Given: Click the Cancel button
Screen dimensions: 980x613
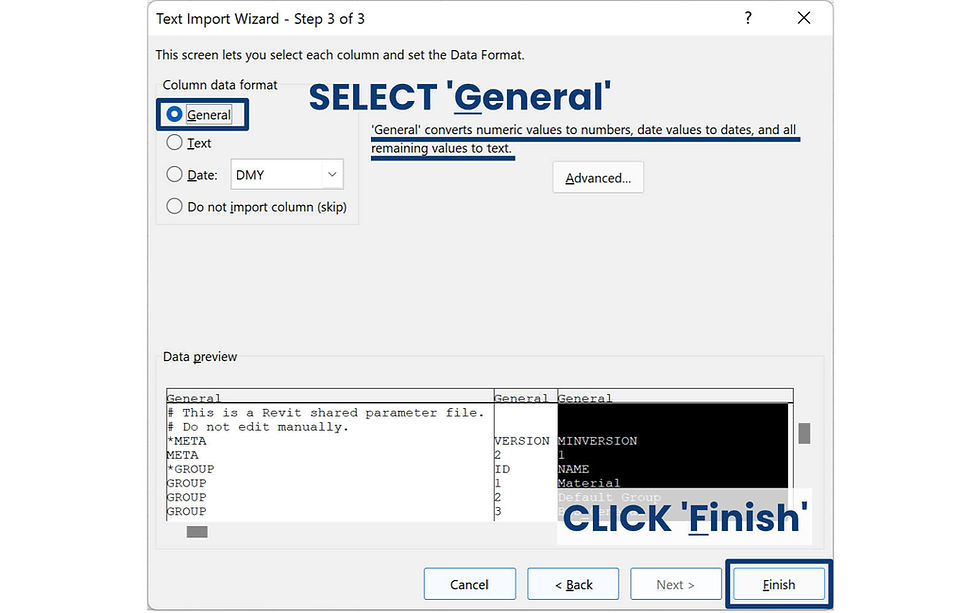Looking at the screenshot, I should pyautogui.click(x=469, y=584).
